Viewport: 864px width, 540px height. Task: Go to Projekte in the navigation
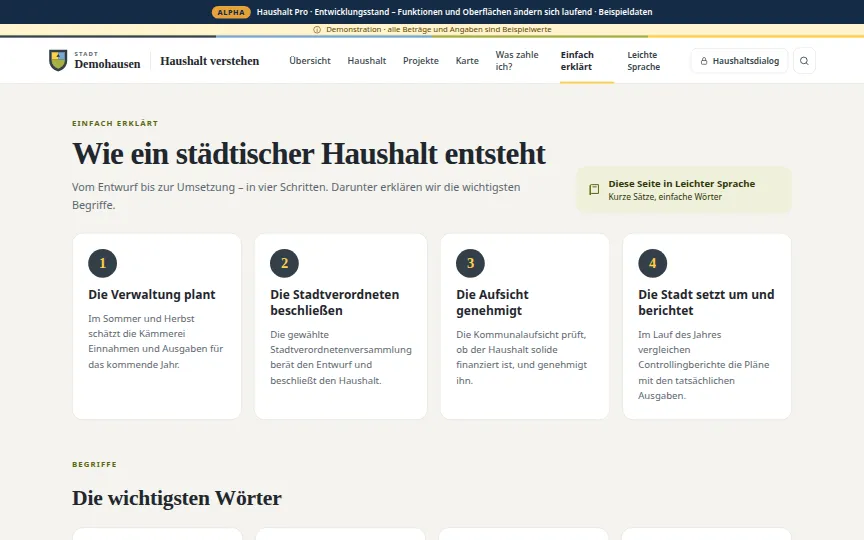[x=420, y=61]
